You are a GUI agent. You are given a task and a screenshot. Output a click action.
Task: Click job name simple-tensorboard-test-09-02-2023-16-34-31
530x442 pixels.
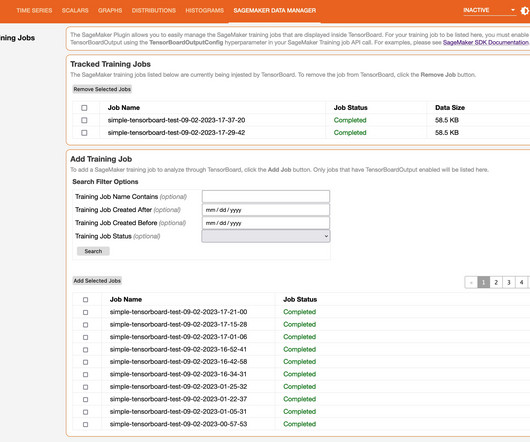point(178,374)
